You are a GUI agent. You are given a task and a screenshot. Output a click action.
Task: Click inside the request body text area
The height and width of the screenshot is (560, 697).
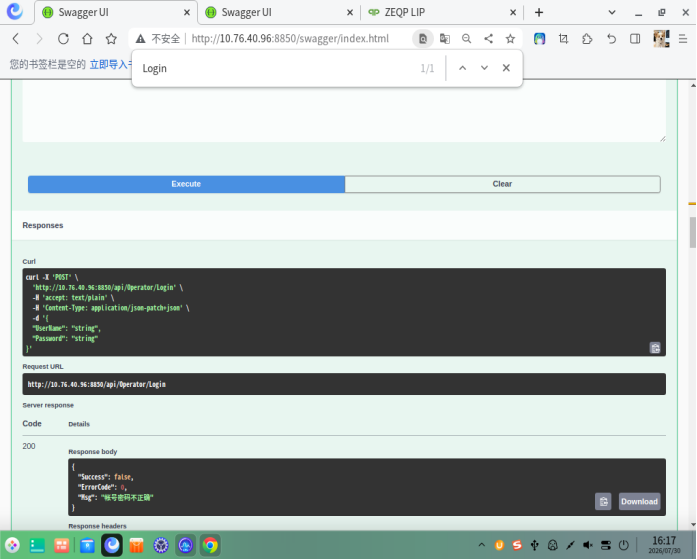[344, 111]
